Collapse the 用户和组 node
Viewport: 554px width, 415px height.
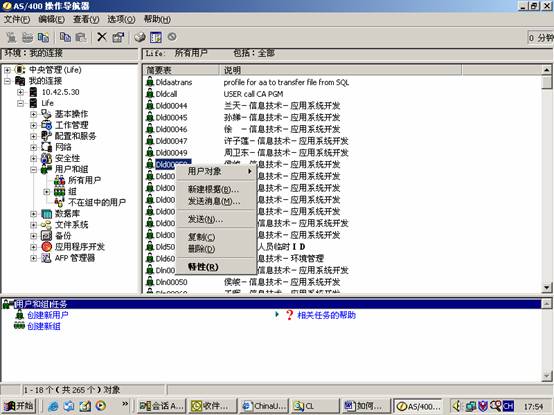coord(34,170)
